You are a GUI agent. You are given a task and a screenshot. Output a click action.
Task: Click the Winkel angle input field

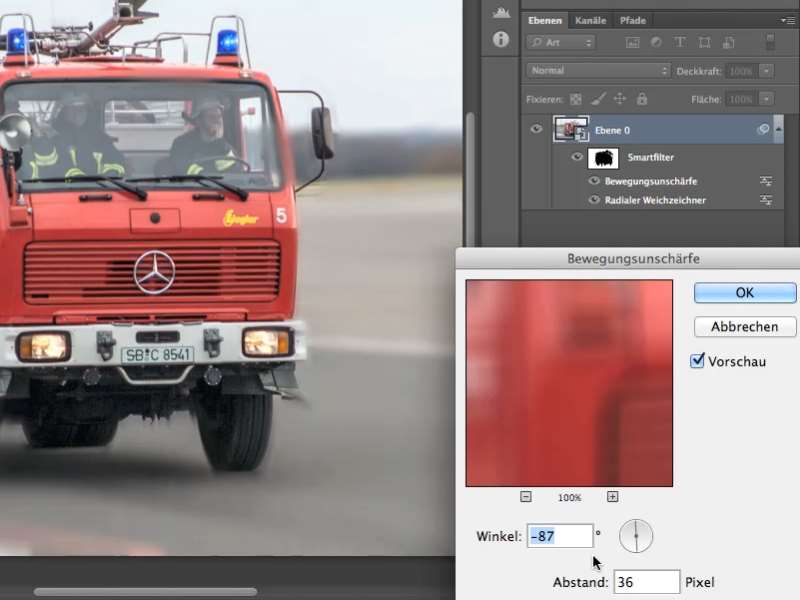point(560,536)
